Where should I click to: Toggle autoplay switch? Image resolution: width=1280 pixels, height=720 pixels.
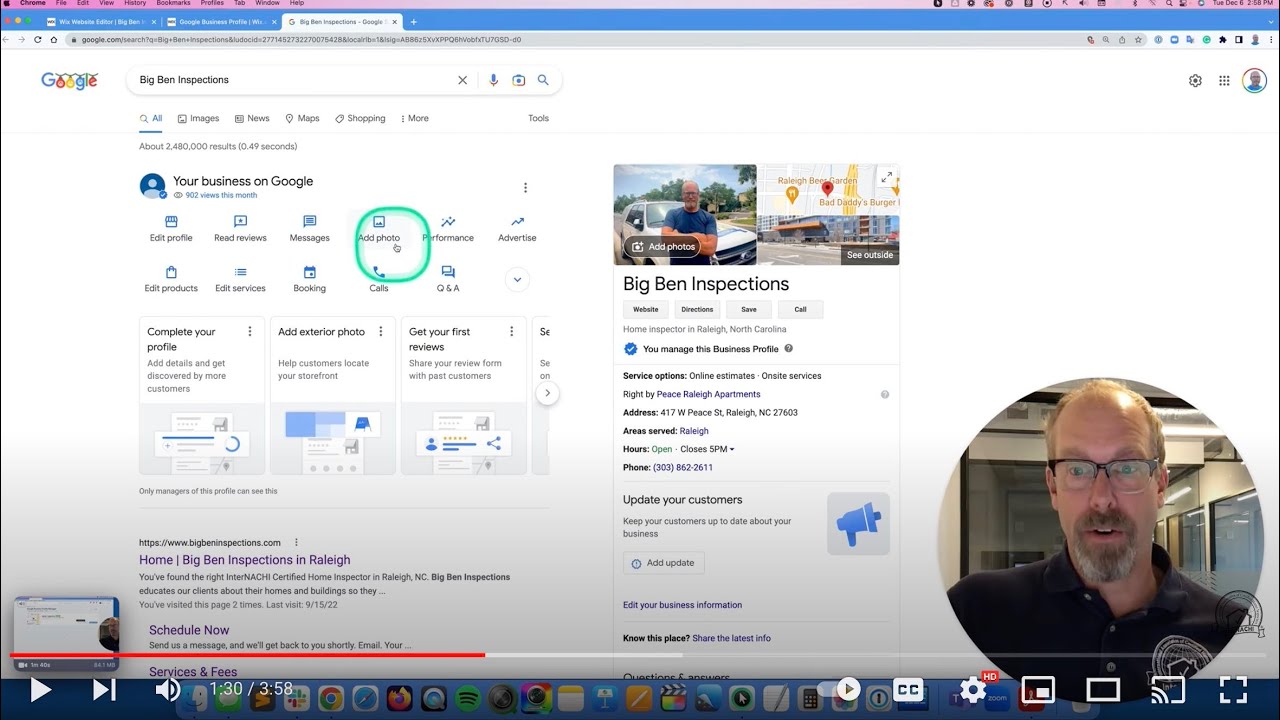[x=841, y=689]
